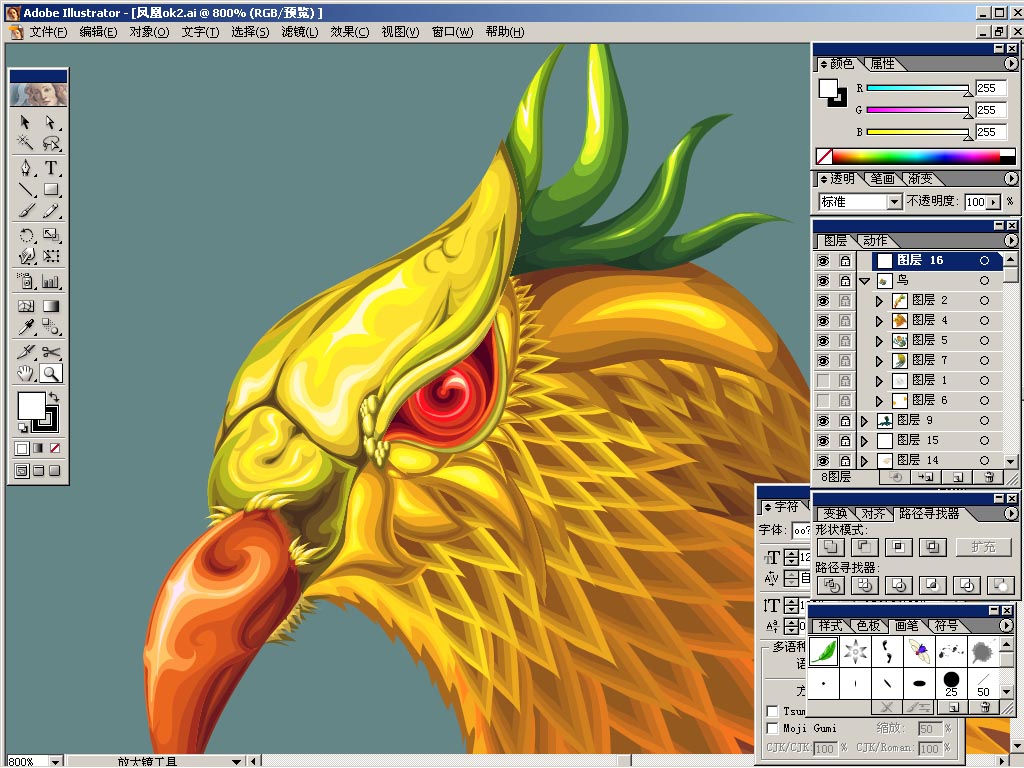1024x768 pixels.
Task: Delete layer with Layers panel trash icon
Action: (x=989, y=477)
